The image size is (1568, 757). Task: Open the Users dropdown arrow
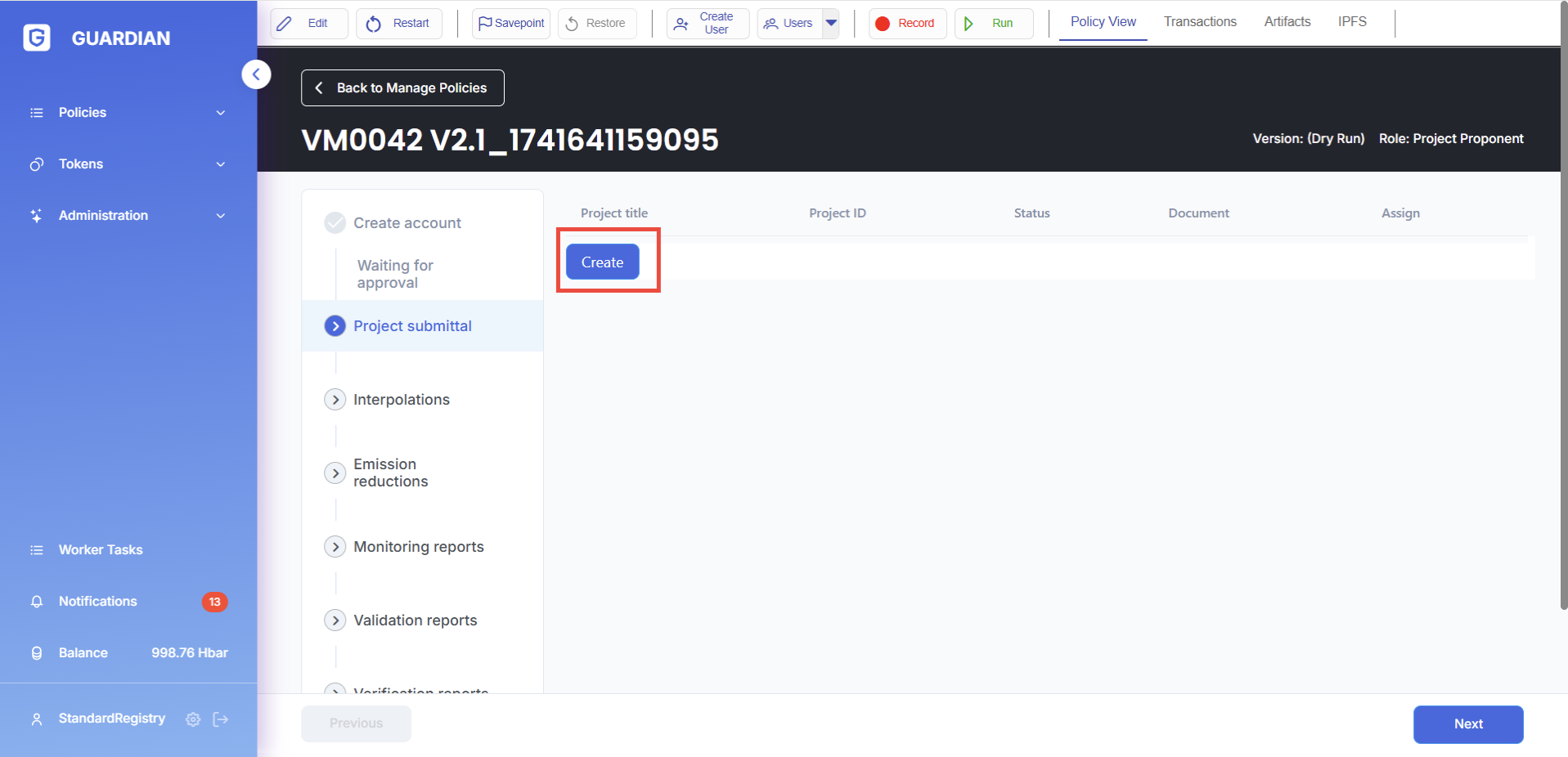pyautogui.click(x=831, y=24)
